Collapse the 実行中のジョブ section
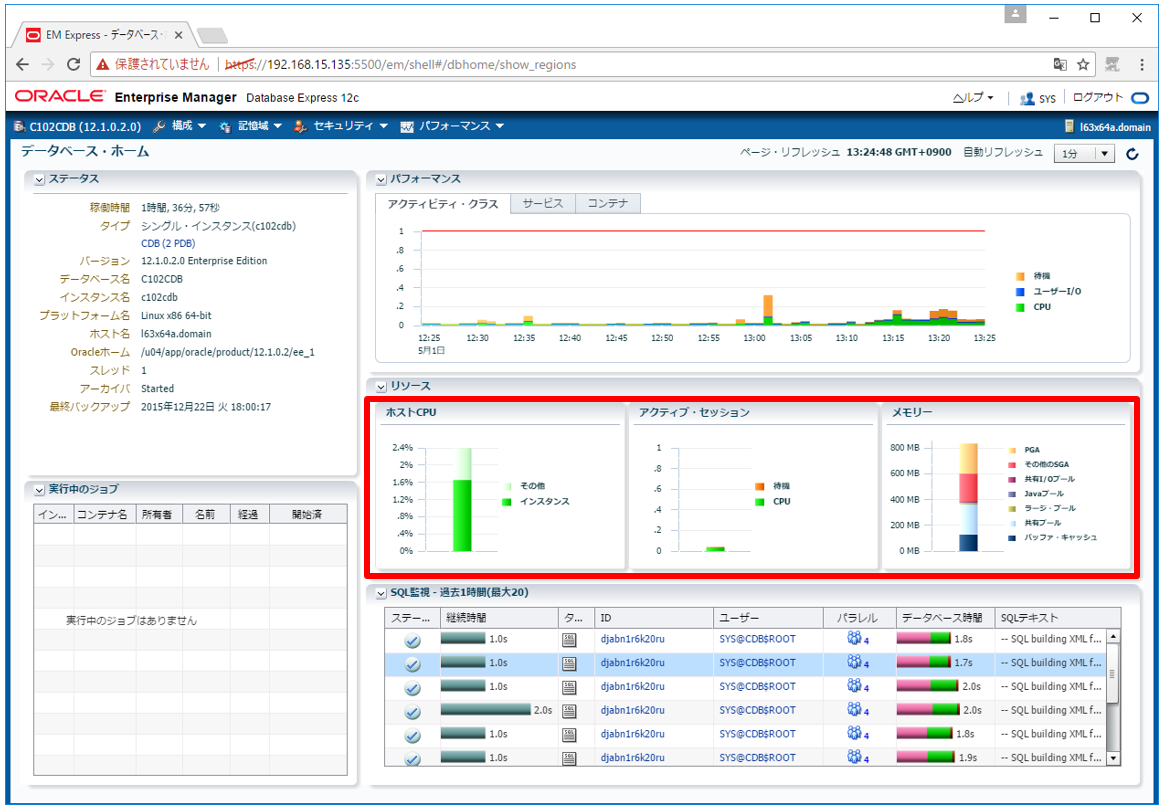1162x809 pixels. [x=39, y=490]
